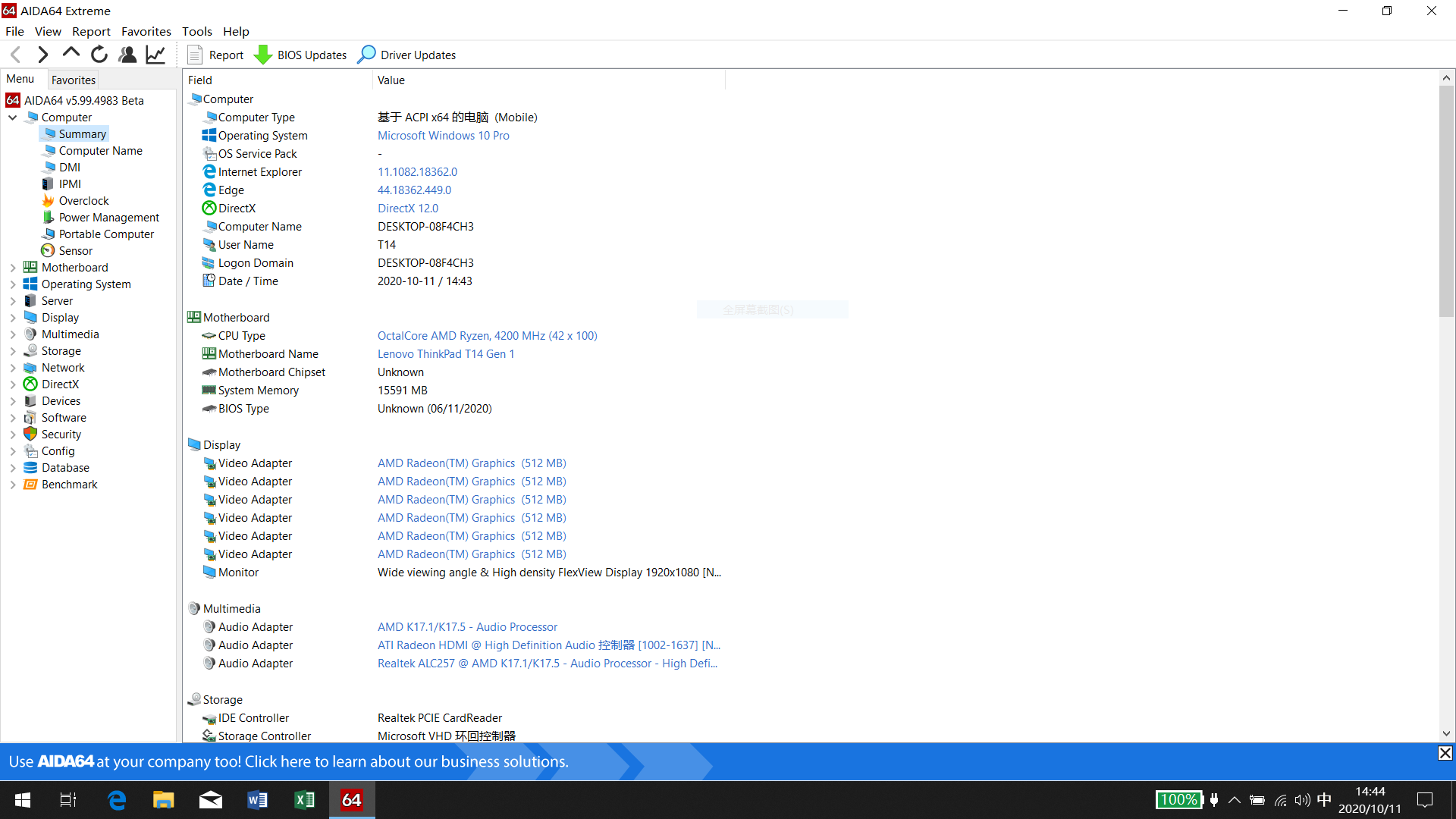The image size is (1456, 819).
Task: Open Excel from taskbar
Action: (x=305, y=800)
